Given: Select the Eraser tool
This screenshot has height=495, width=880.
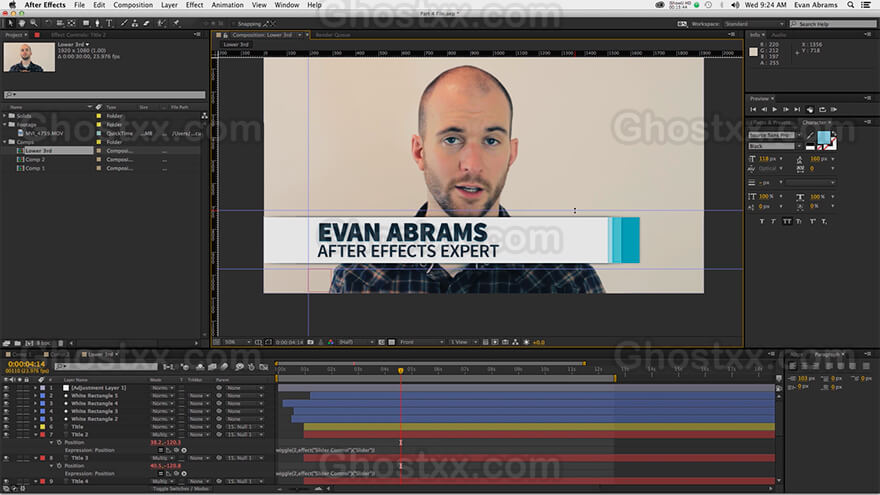Looking at the screenshot, I should point(146,23).
